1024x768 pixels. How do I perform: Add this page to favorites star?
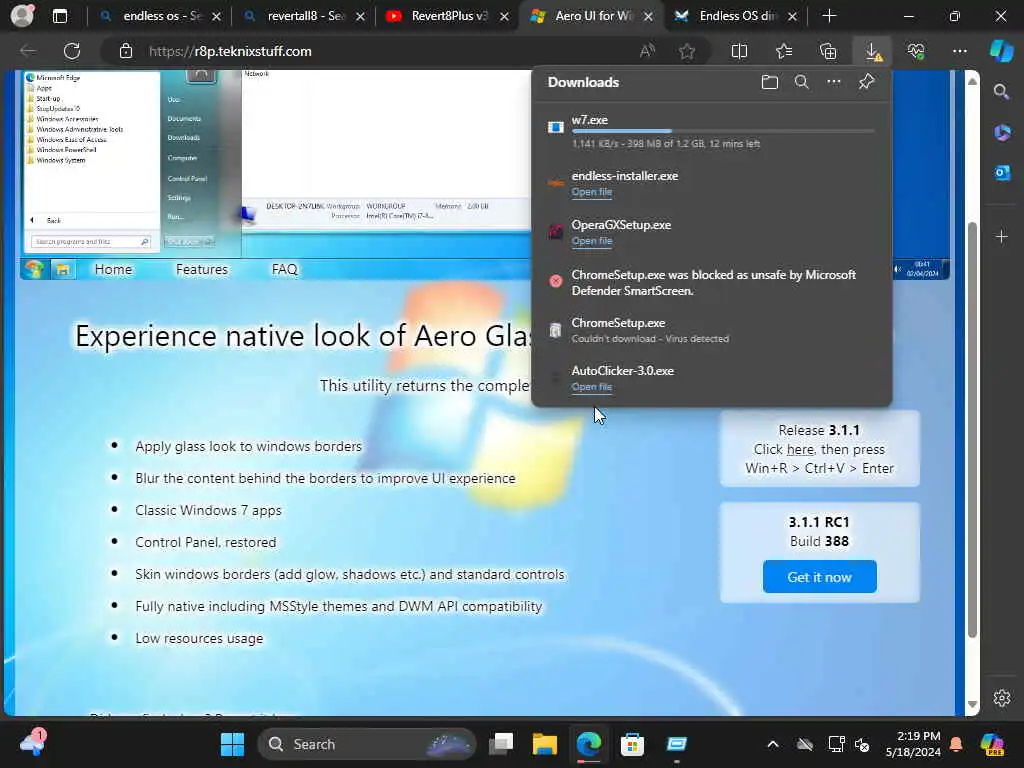coord(686,51)
